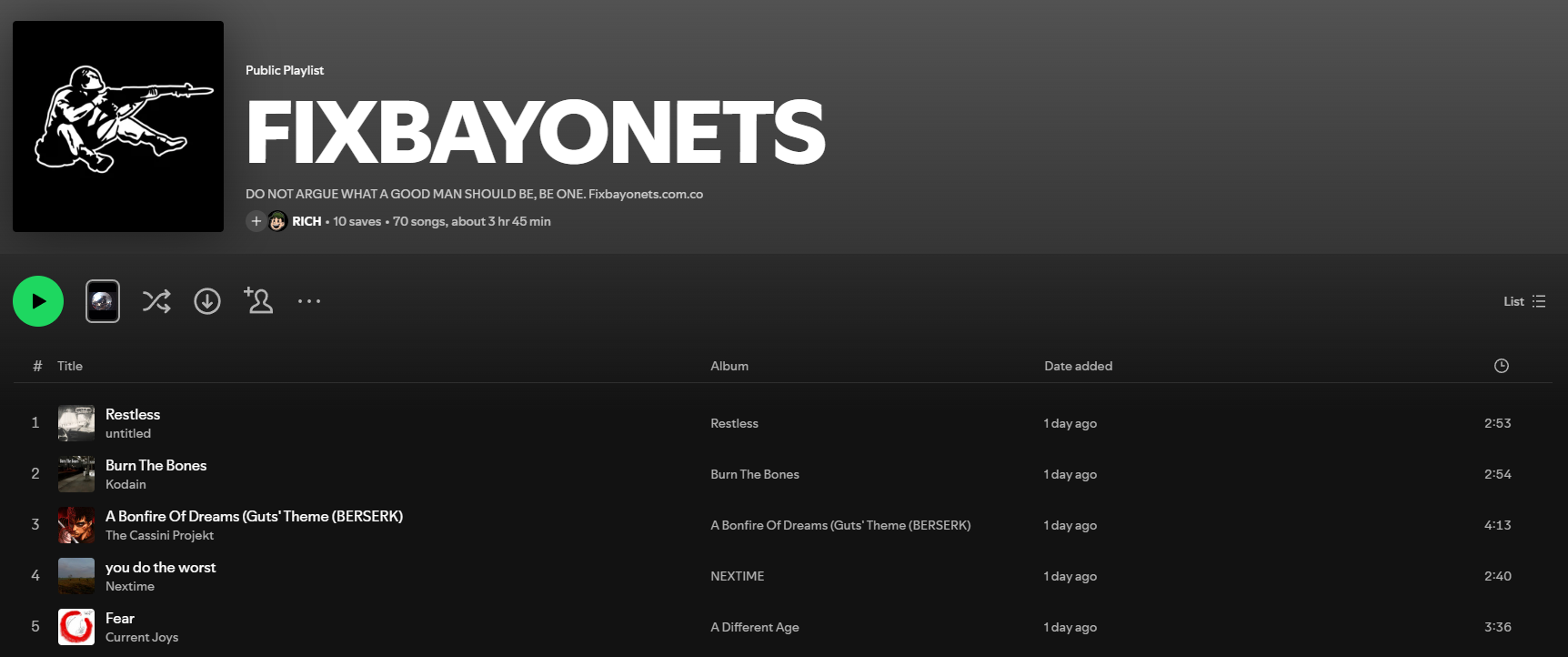Click the invite collaborators icon
1568x657 pixels.
(x=258, y=300)
